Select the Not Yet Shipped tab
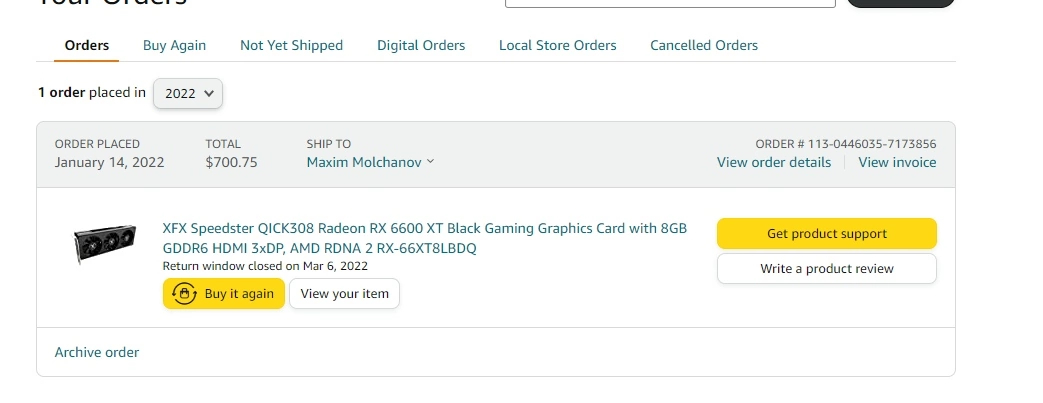Image resolution: width=1043 pixels, height=403 pixels. 291,45
